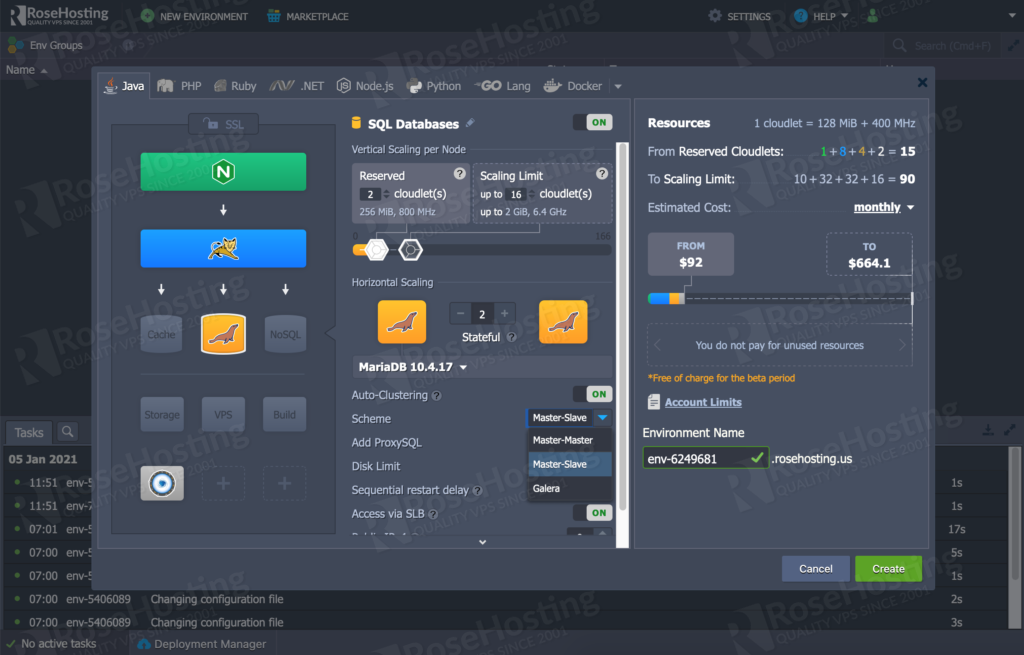Open Access via SLB help icon

pos(433,515)
